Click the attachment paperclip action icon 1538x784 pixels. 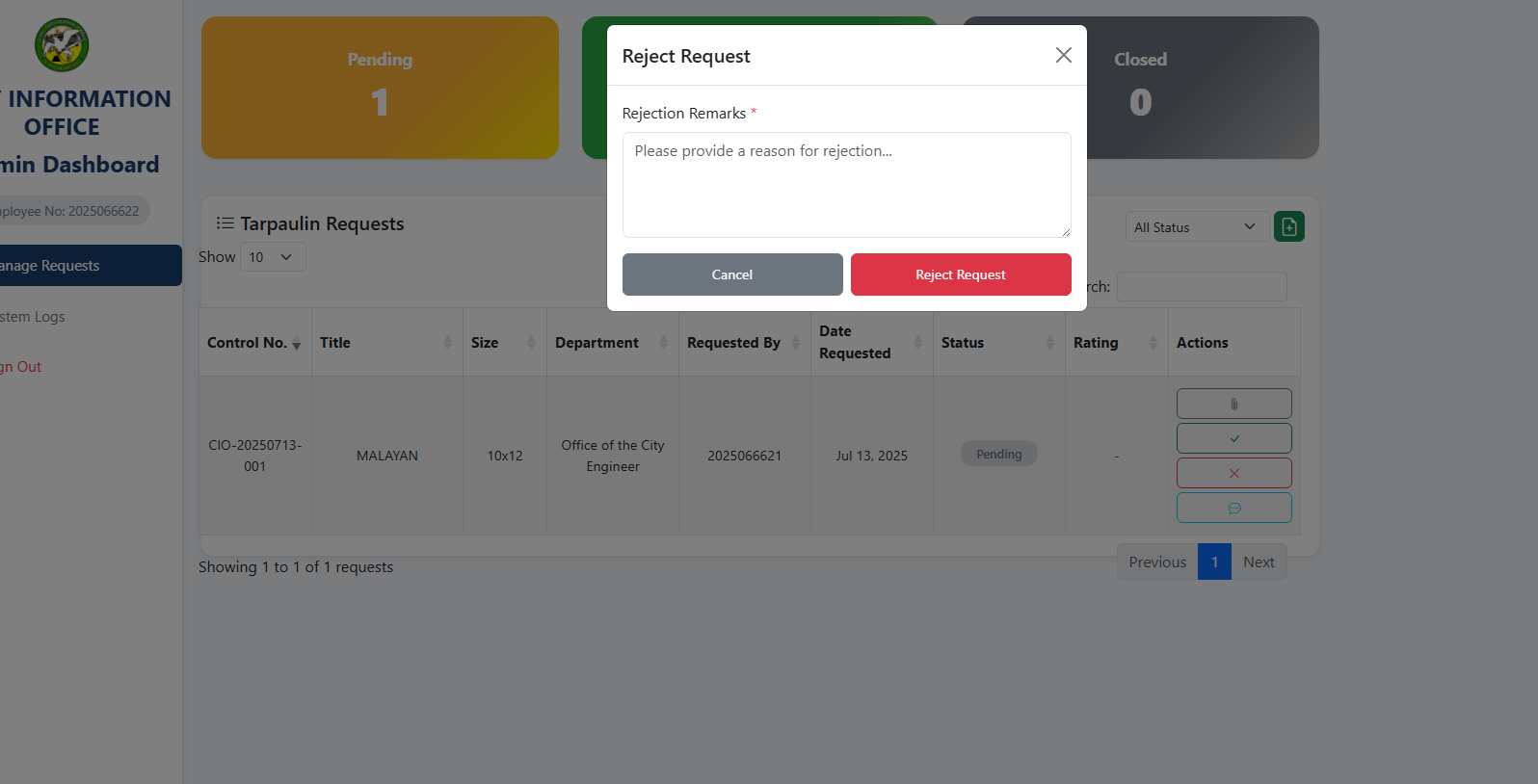1233,404
